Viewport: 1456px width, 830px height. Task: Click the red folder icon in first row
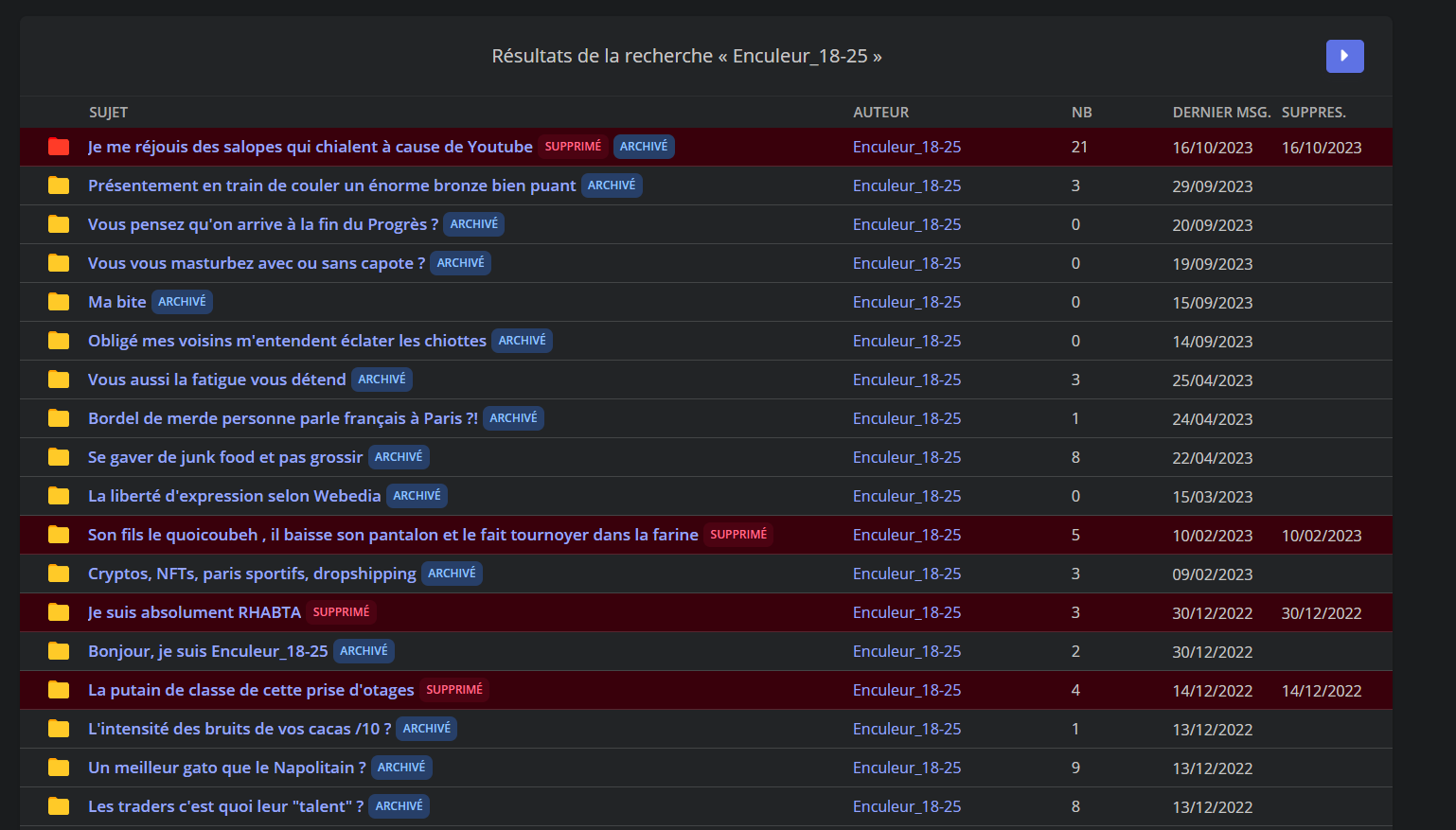point(59,147)
